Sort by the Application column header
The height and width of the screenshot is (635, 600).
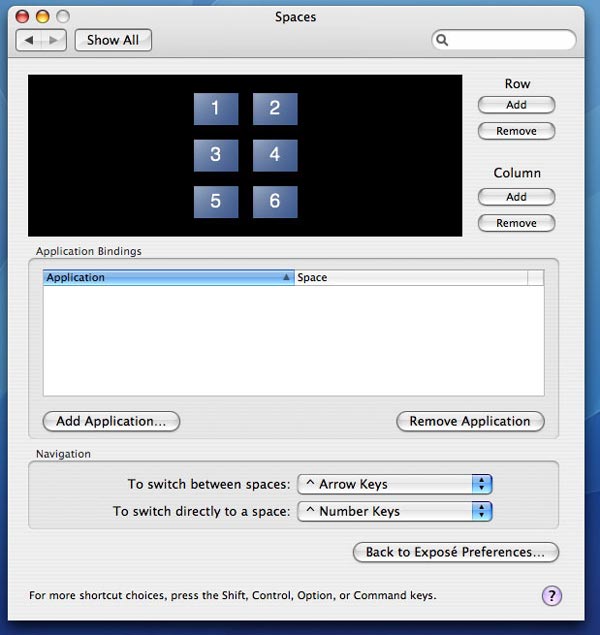click(x=168, y=277)
